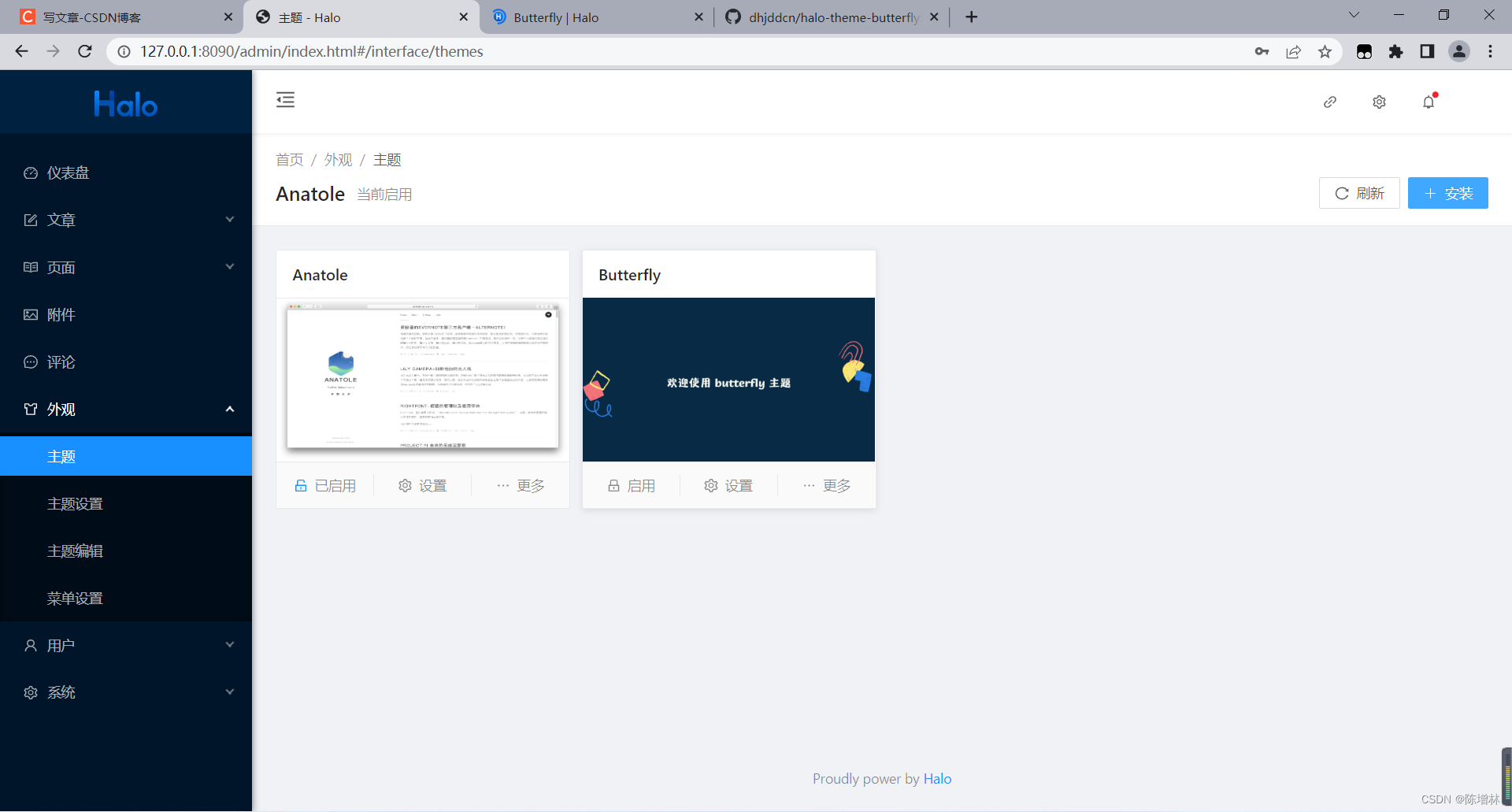This screenshot has width=1512, height=812.
Task: Open site link icon in header
Action: 1330,102
